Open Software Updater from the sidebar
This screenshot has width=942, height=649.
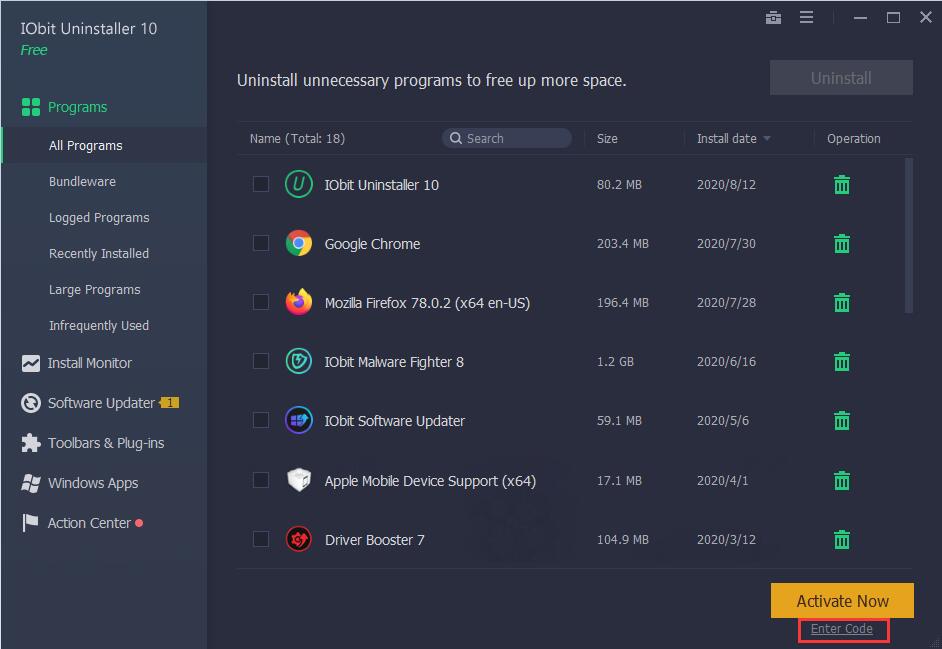pyautogui.click(x=95, y=402)
